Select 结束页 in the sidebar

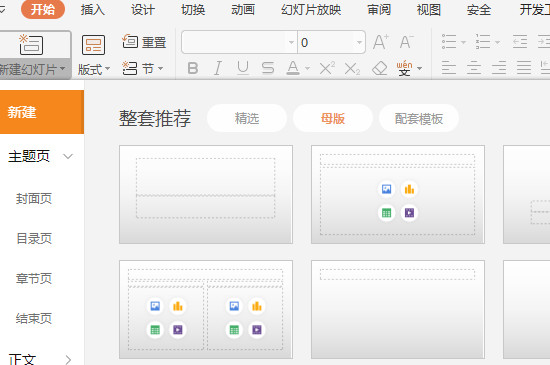[x=34, y=318]
